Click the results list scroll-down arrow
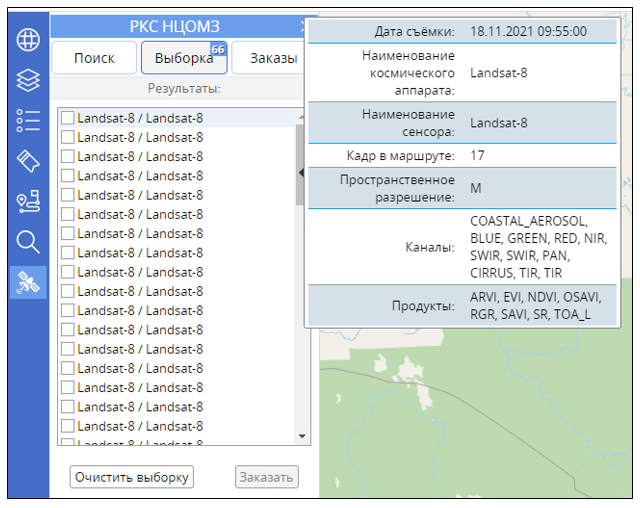 [x=302, y=436]
